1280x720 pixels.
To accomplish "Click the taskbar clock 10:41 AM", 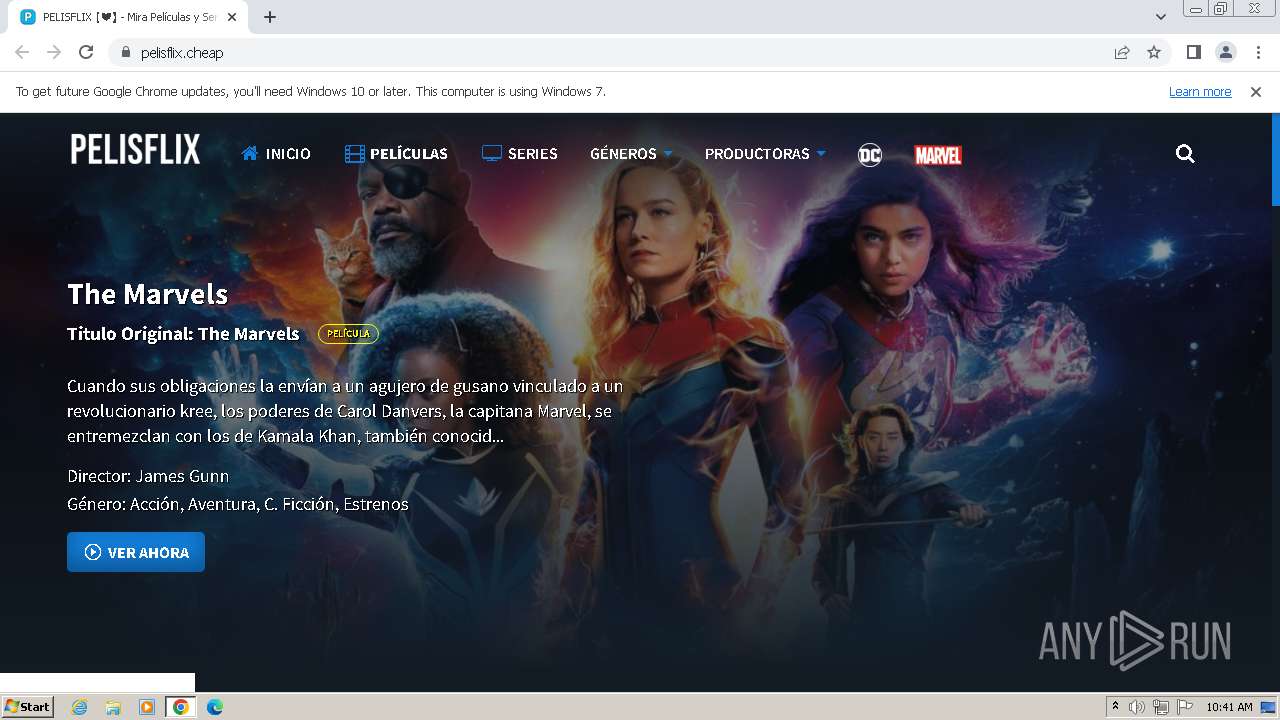I will (x=1229, y=707).
